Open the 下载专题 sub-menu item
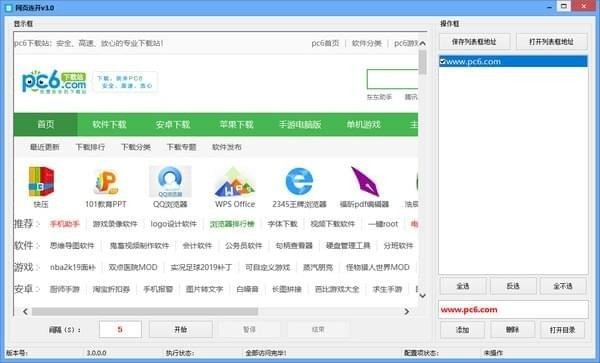The width and height of the screenshot is (600, 363). [181, 147]
